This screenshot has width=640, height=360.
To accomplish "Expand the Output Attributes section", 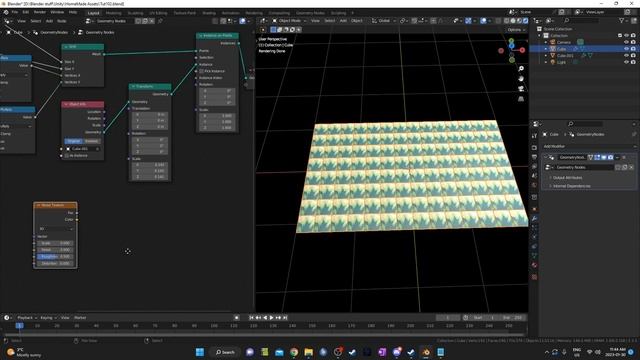I will tap(567, 178).
